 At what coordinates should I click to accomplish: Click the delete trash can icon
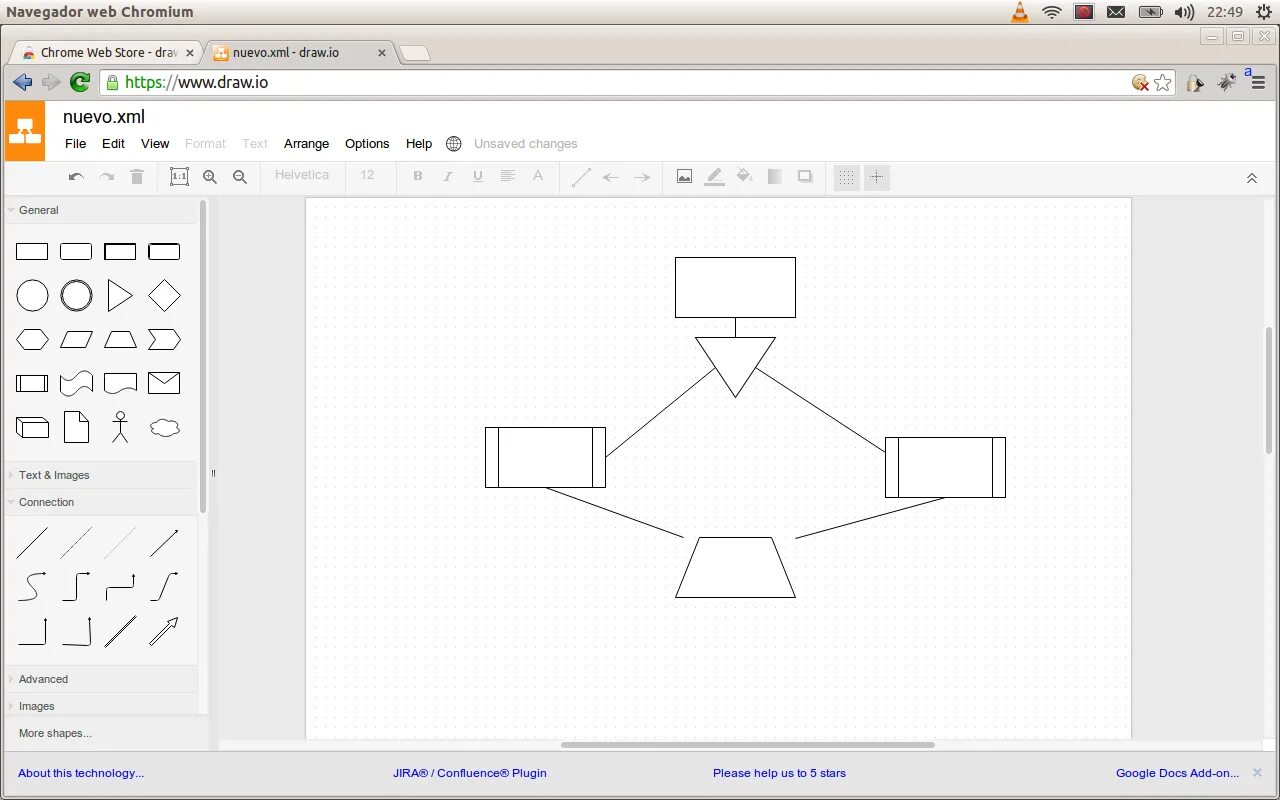pos(137,177)
